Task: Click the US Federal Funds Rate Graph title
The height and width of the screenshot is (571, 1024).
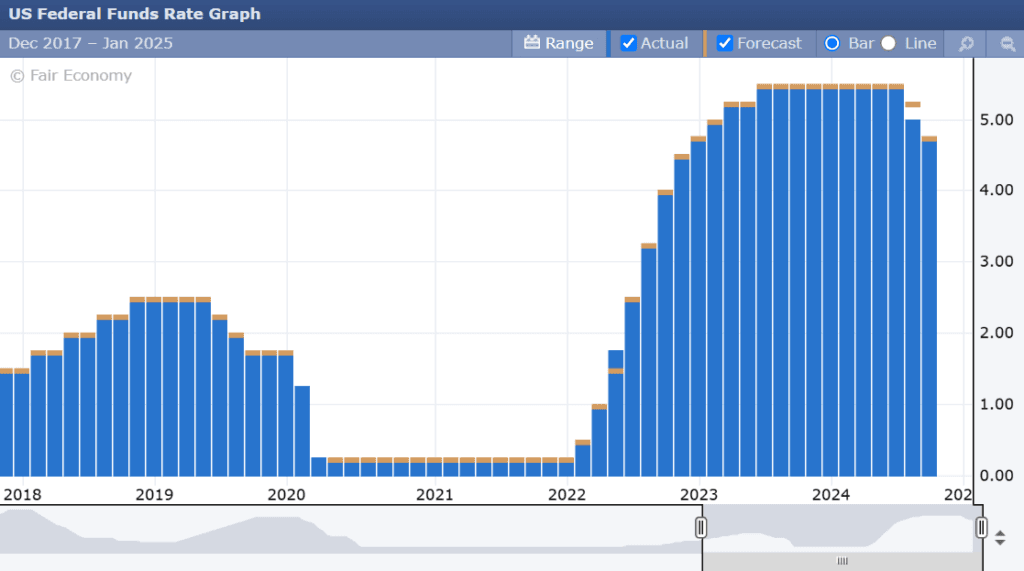Action: [135, 14]
